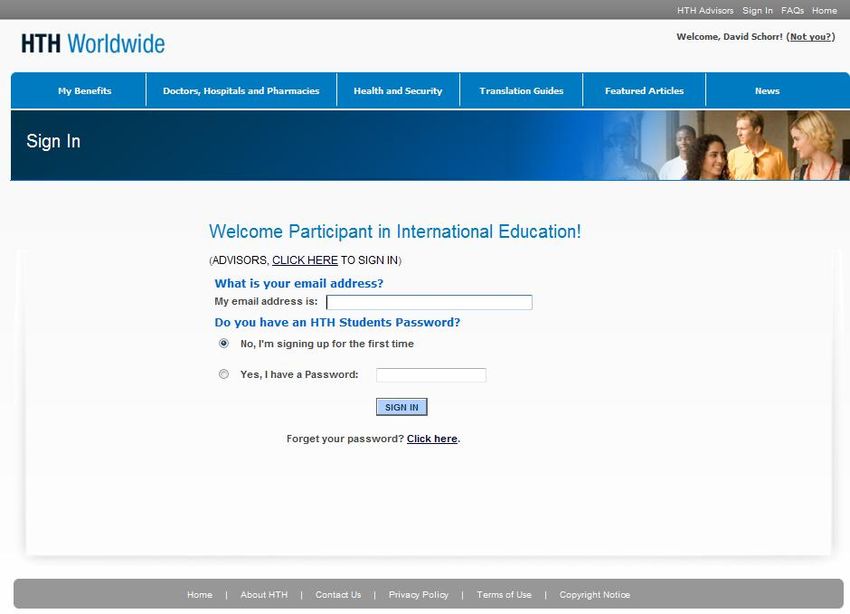Go Home via the top bar link

click(x=824, y=10)
